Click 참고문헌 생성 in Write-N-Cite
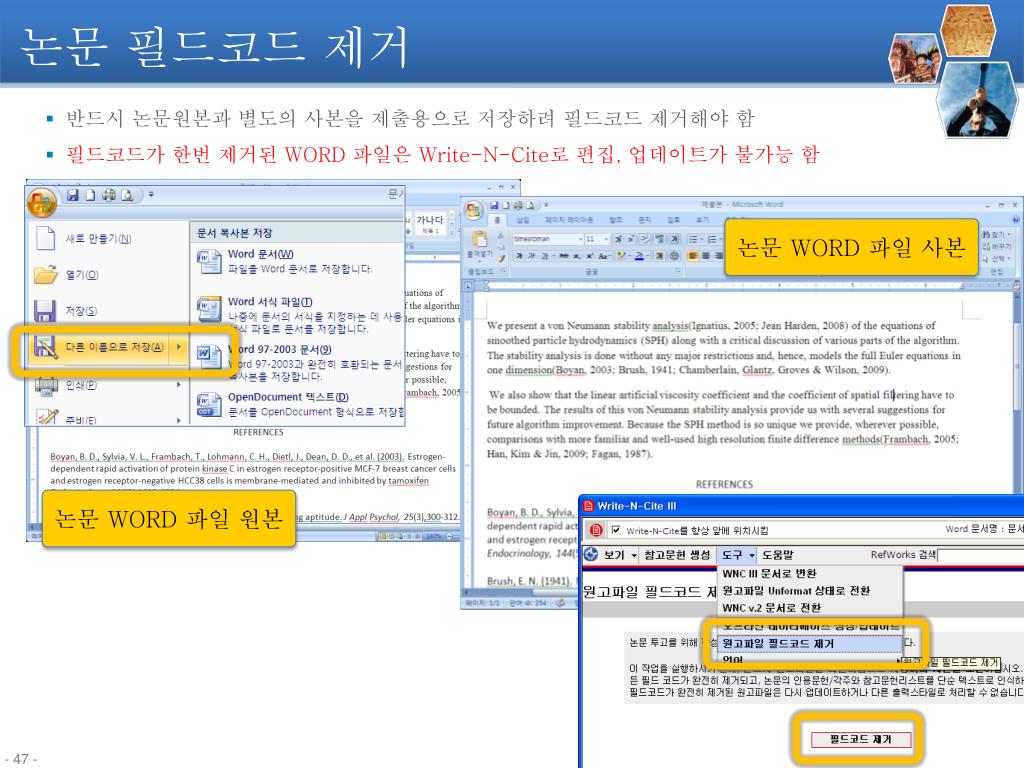This screenshot has width=1024, height=768. (x=677, y=555)
